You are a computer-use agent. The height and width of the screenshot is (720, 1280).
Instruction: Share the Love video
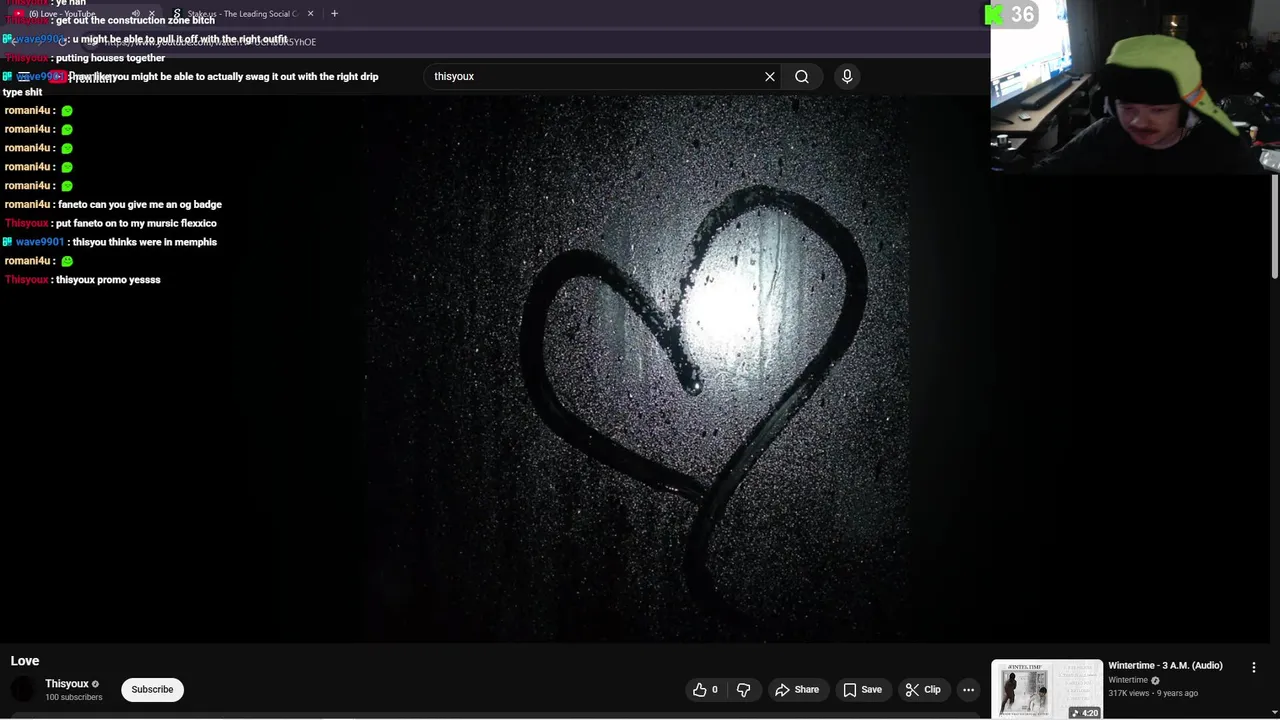797,689
